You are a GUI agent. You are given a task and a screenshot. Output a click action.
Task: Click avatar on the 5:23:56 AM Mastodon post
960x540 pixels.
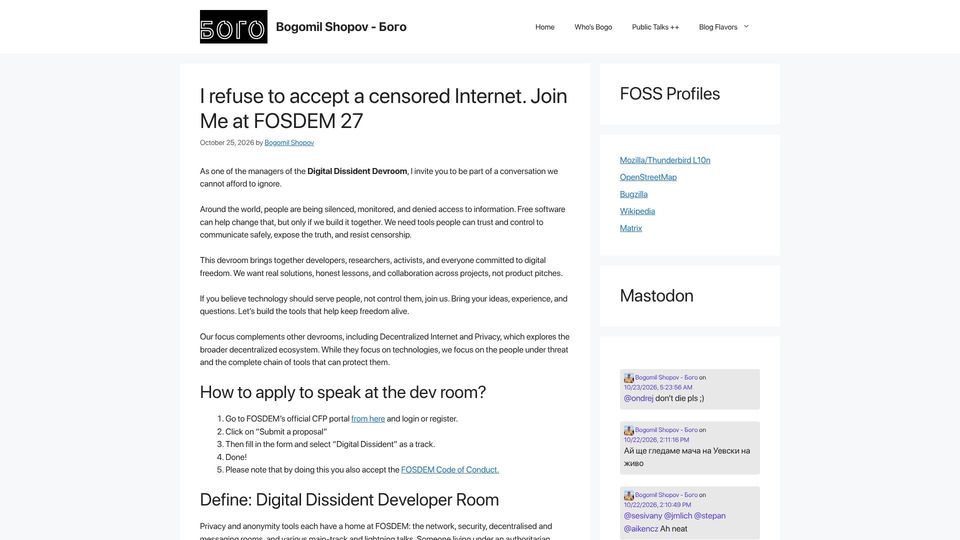(x=629, y=378)
